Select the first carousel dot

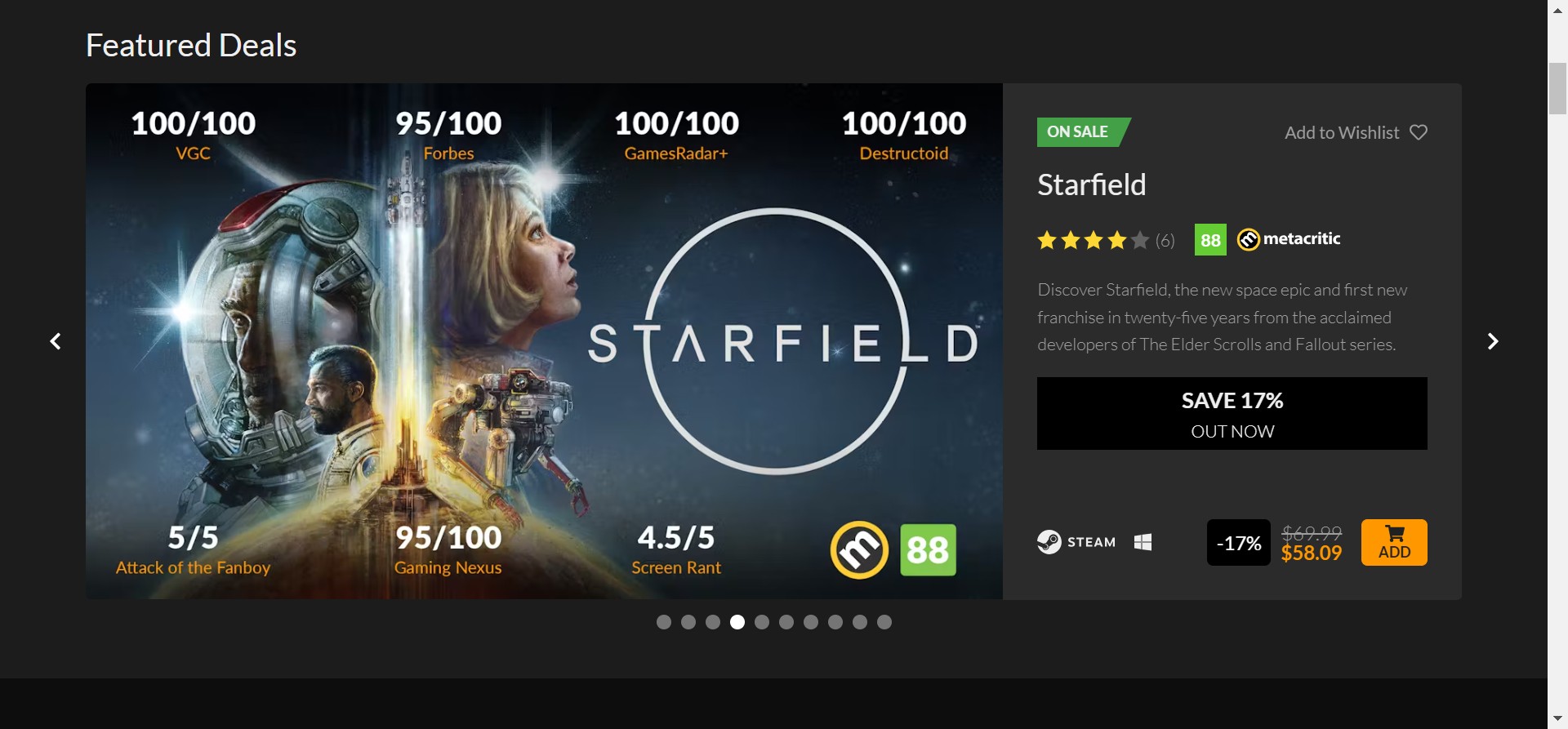[664, 622]
